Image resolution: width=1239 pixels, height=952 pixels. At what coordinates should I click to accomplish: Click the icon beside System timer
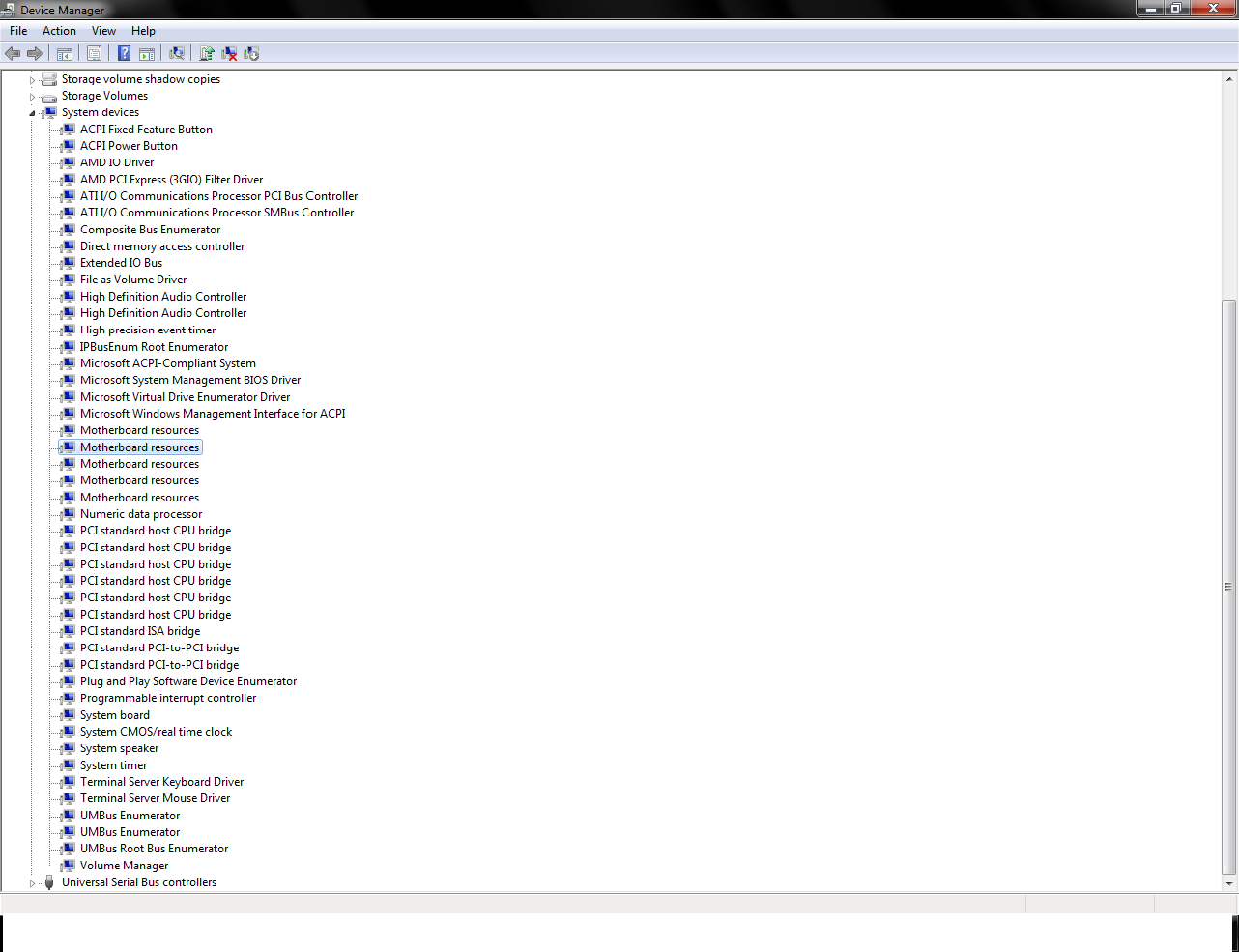click(68, 765)
